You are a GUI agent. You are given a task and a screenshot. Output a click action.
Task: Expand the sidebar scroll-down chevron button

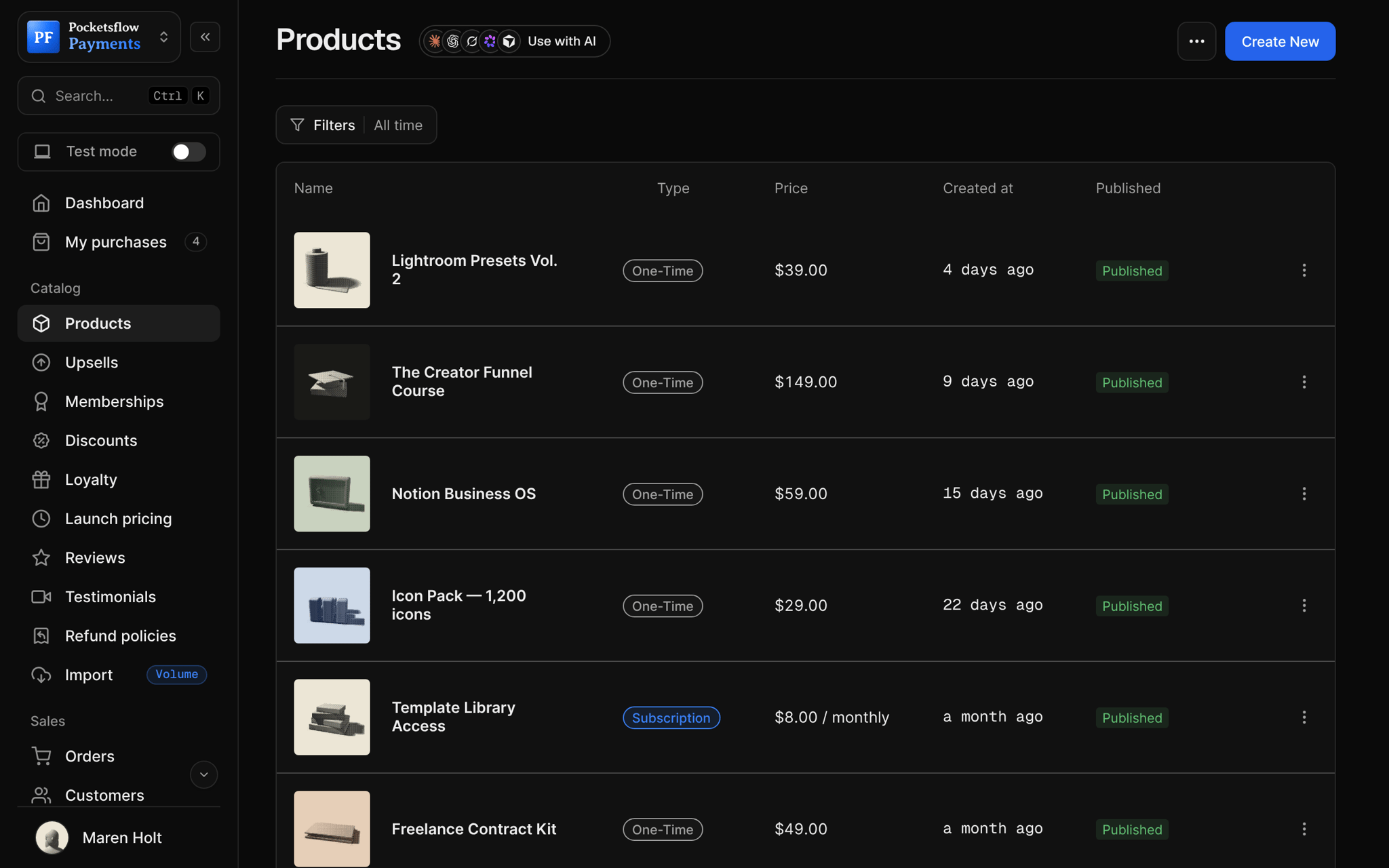pos(203,774)
